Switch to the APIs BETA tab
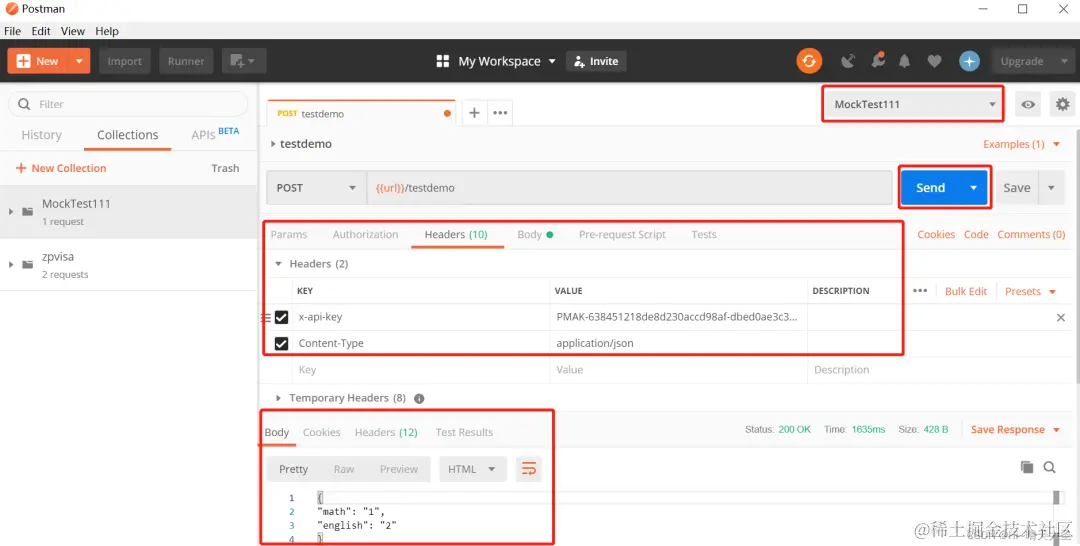The image size is (1080, 546). pos(215,134)
